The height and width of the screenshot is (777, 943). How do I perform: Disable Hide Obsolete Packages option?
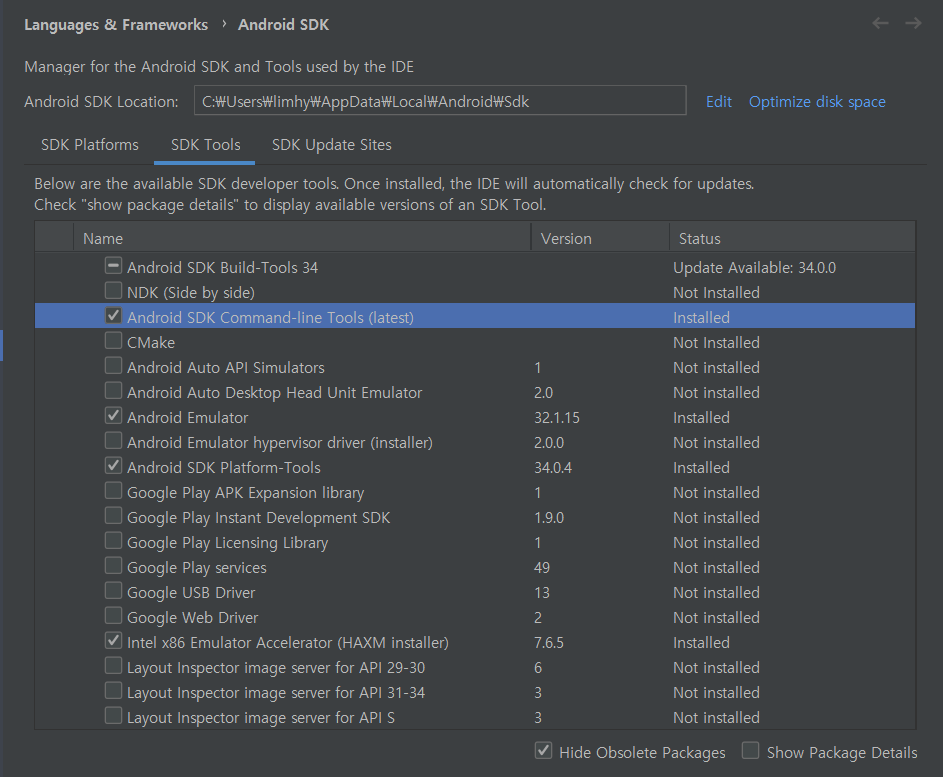coord(543,751)
